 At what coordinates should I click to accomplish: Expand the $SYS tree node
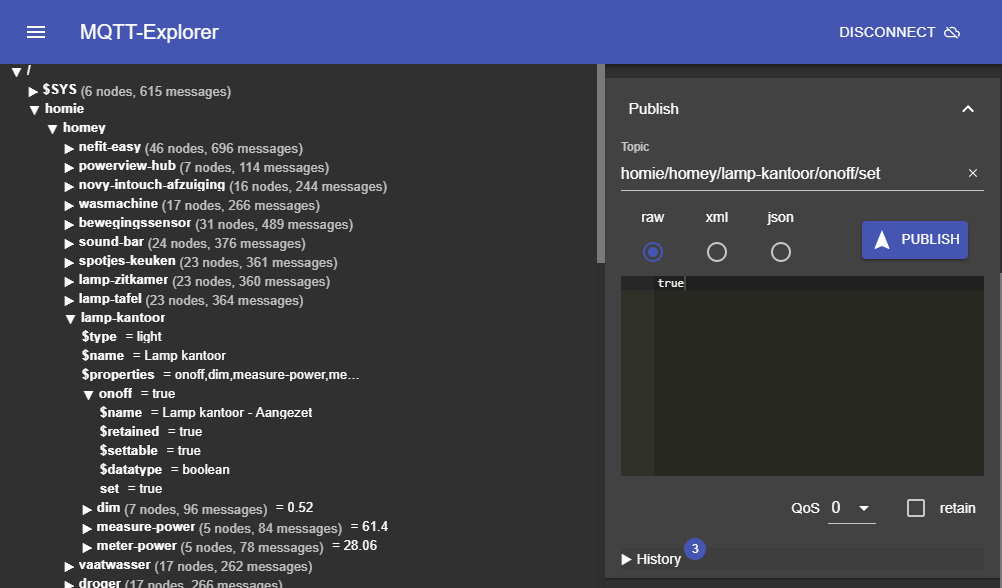coord(33,92)
